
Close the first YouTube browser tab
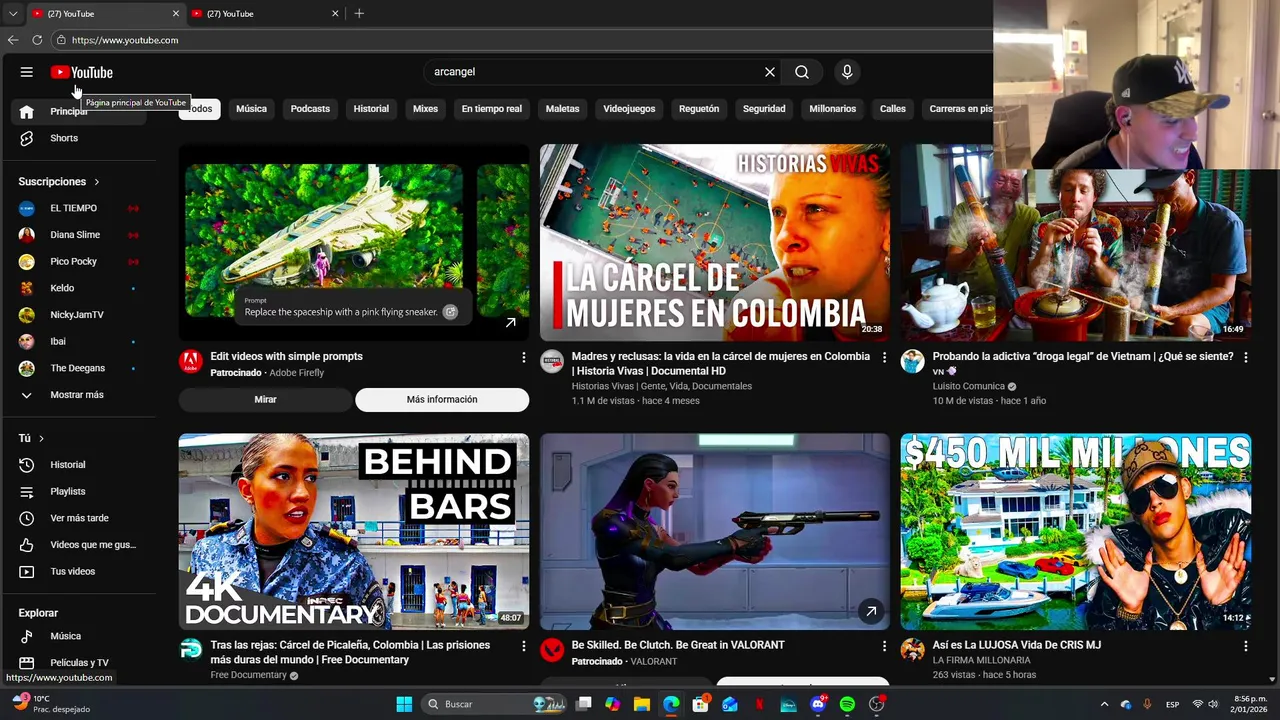point(176,13)
